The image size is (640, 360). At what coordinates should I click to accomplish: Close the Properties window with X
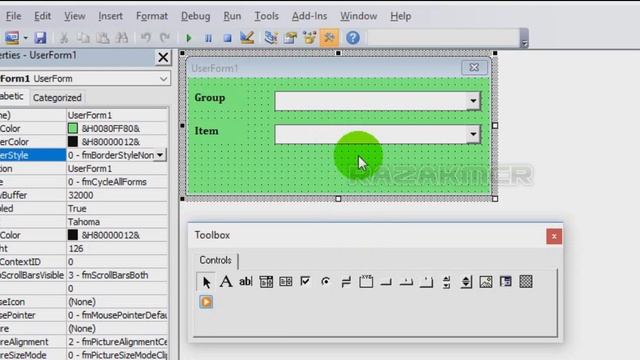coord(163,58)
